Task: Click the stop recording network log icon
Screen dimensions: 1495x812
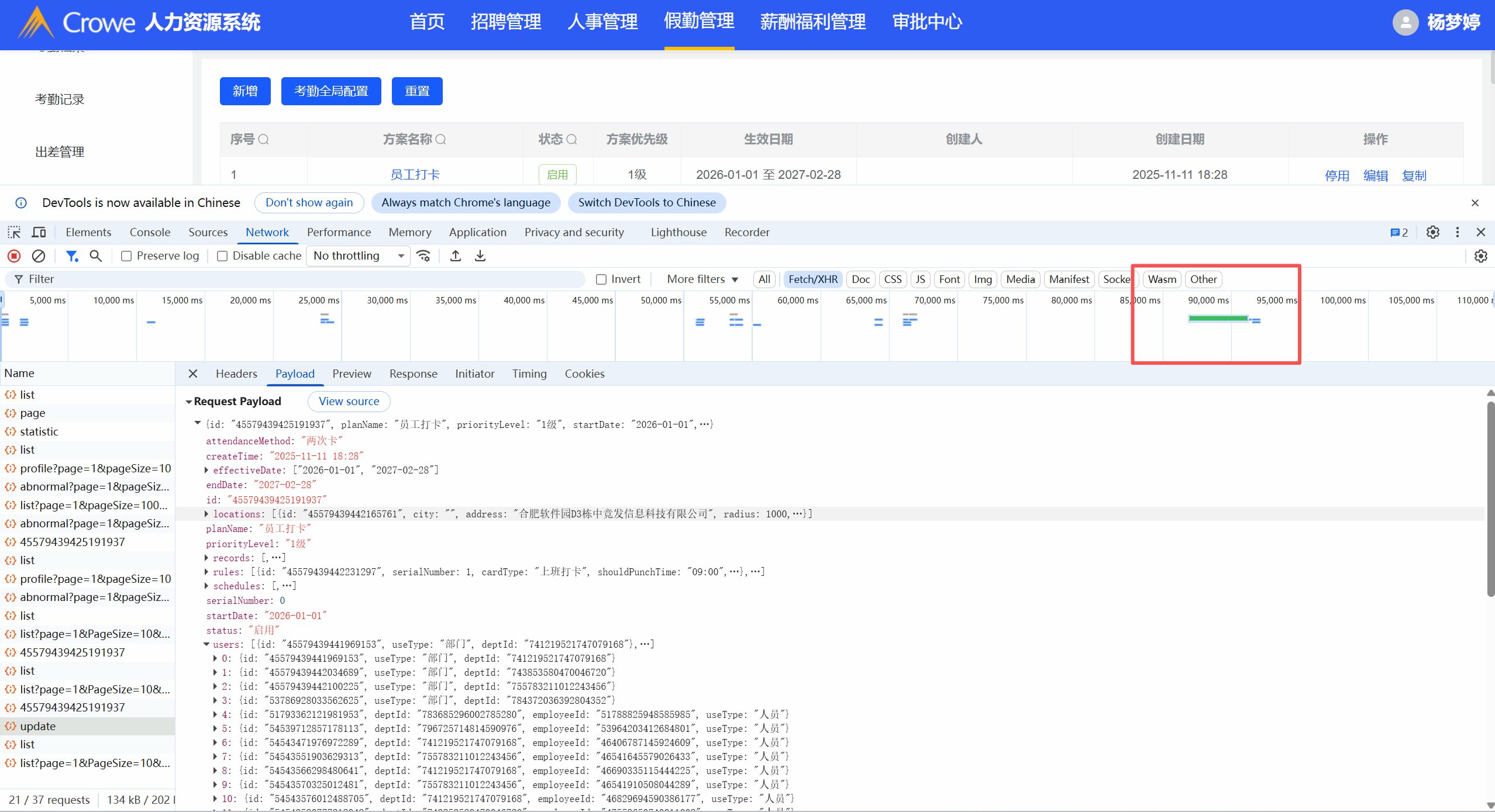Action: tap(14, 256)
